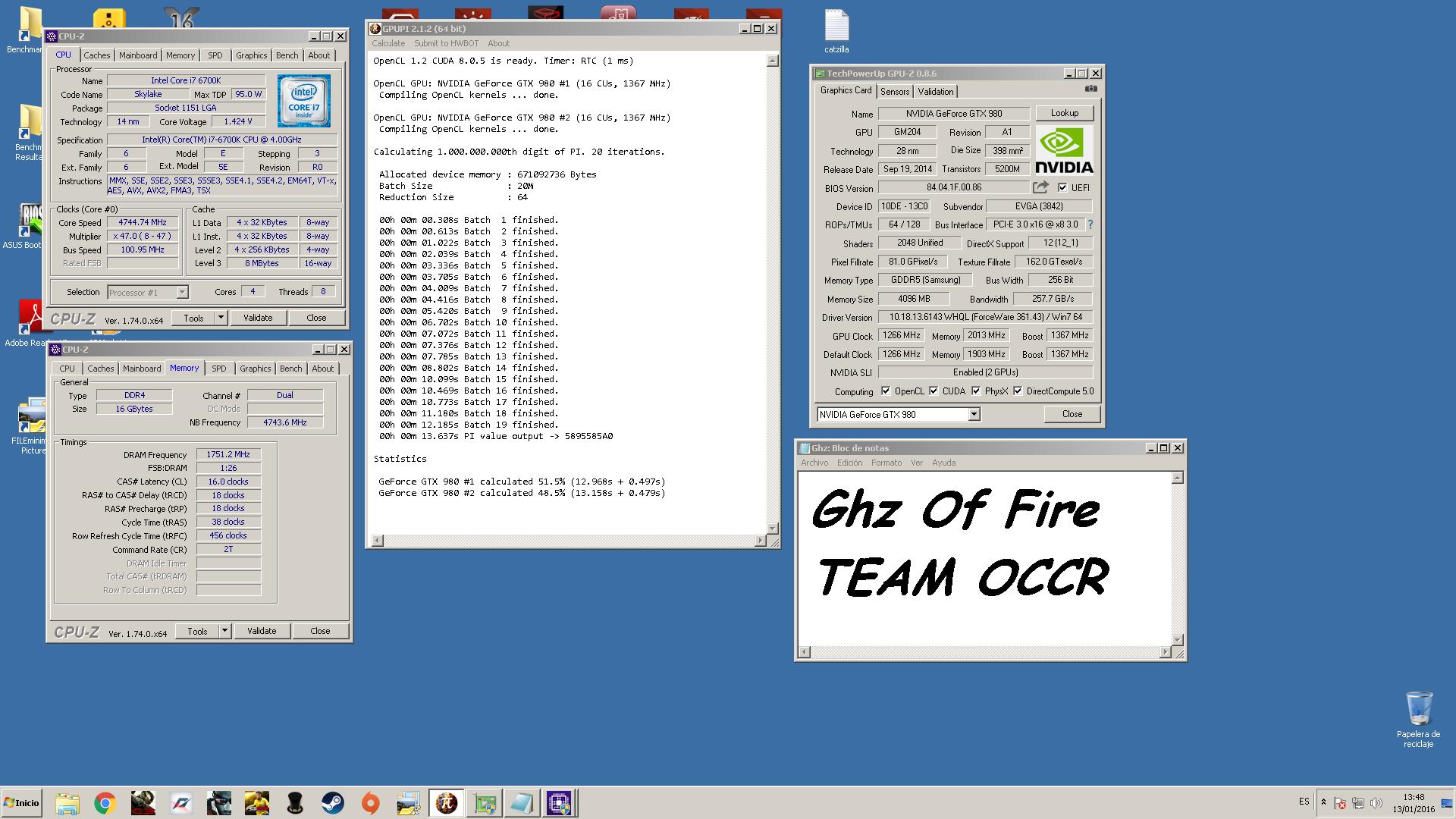Switch to GPU-Z via taskbar icon
The image size is (1456, 819).
(484, 803)
